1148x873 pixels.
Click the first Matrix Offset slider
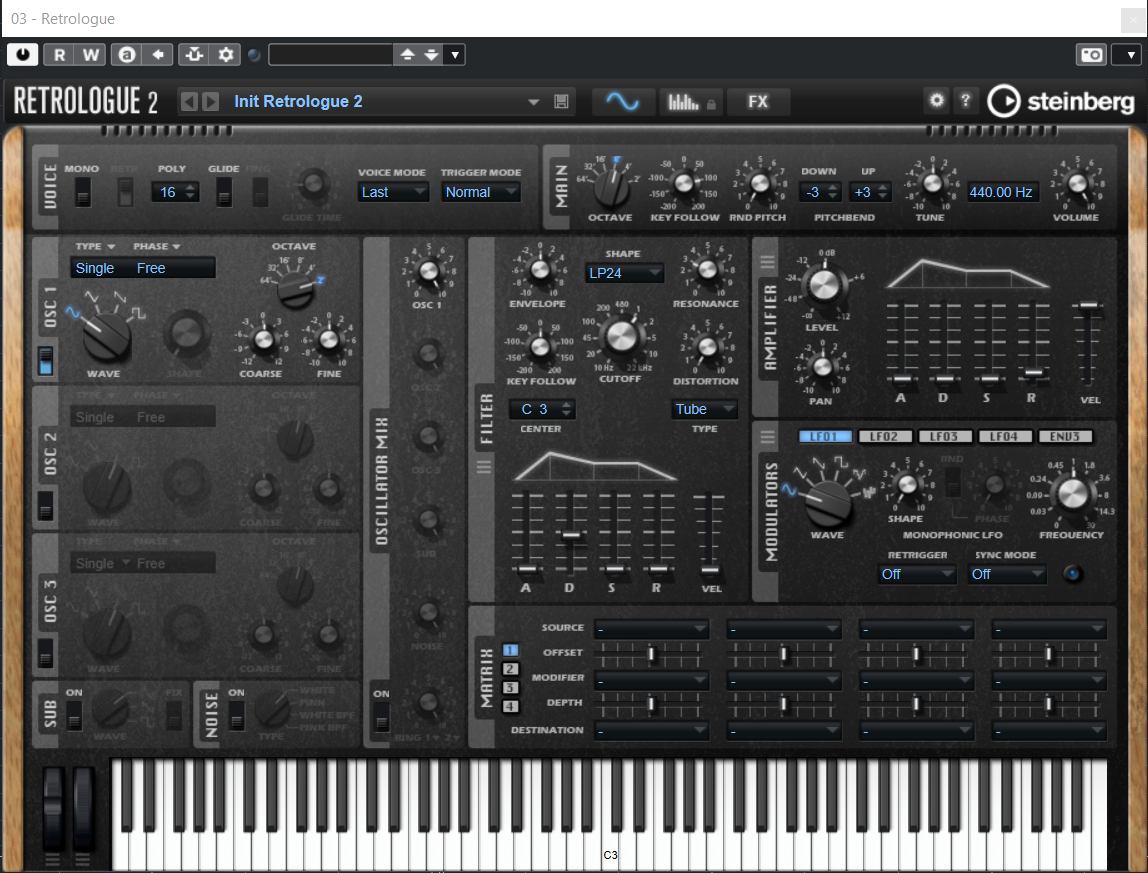click(651, 653)
